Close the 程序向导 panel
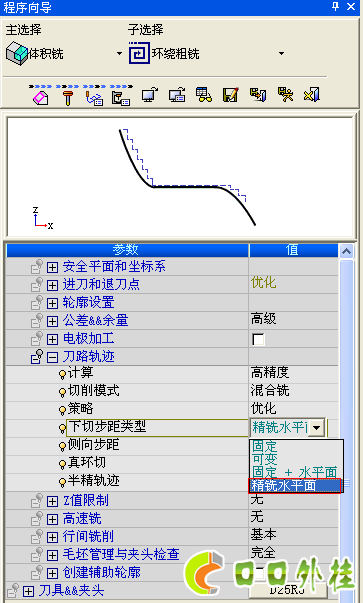This screenshot has width=363, height=603. pyautogui.click(x=351, y=7)
